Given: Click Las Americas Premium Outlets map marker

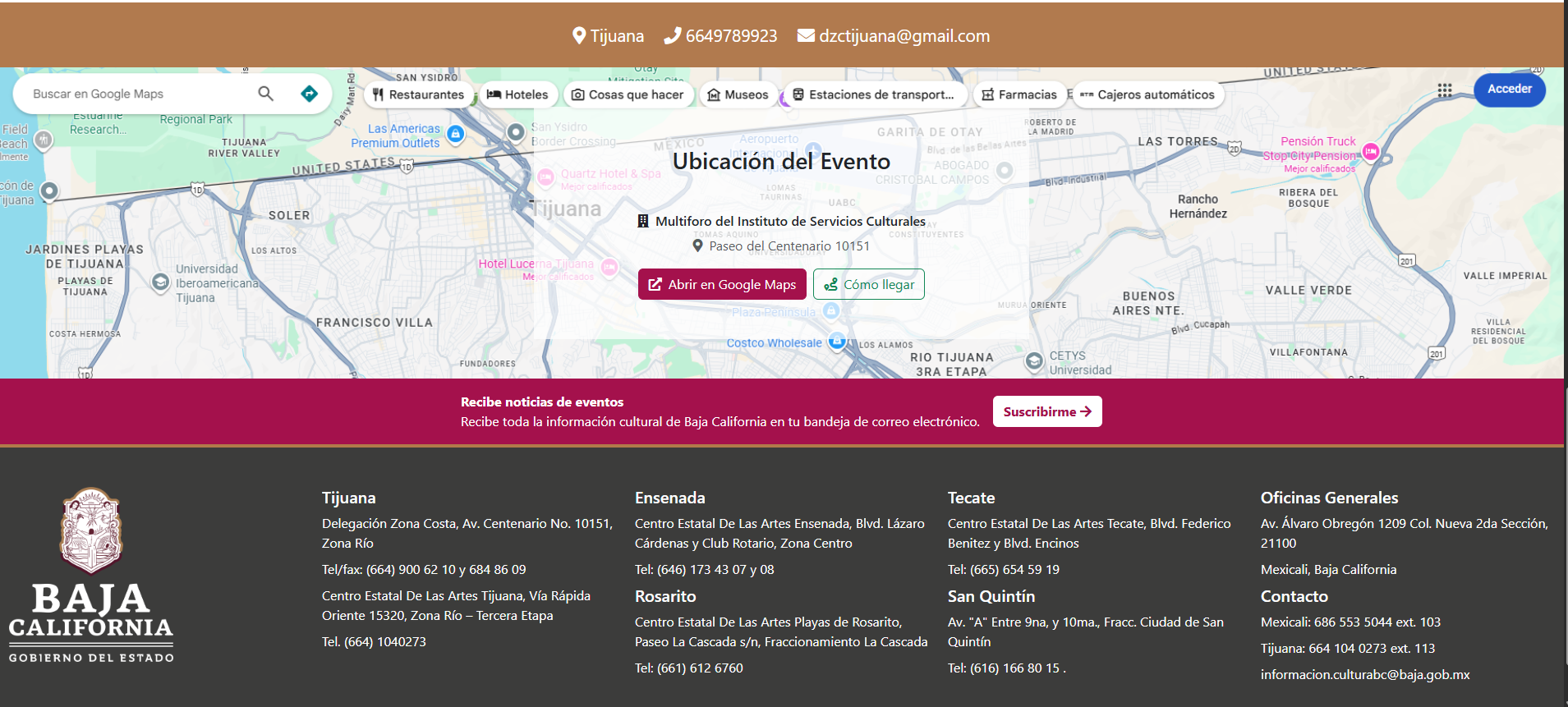Looking at the screenshot, I should 456,134.
